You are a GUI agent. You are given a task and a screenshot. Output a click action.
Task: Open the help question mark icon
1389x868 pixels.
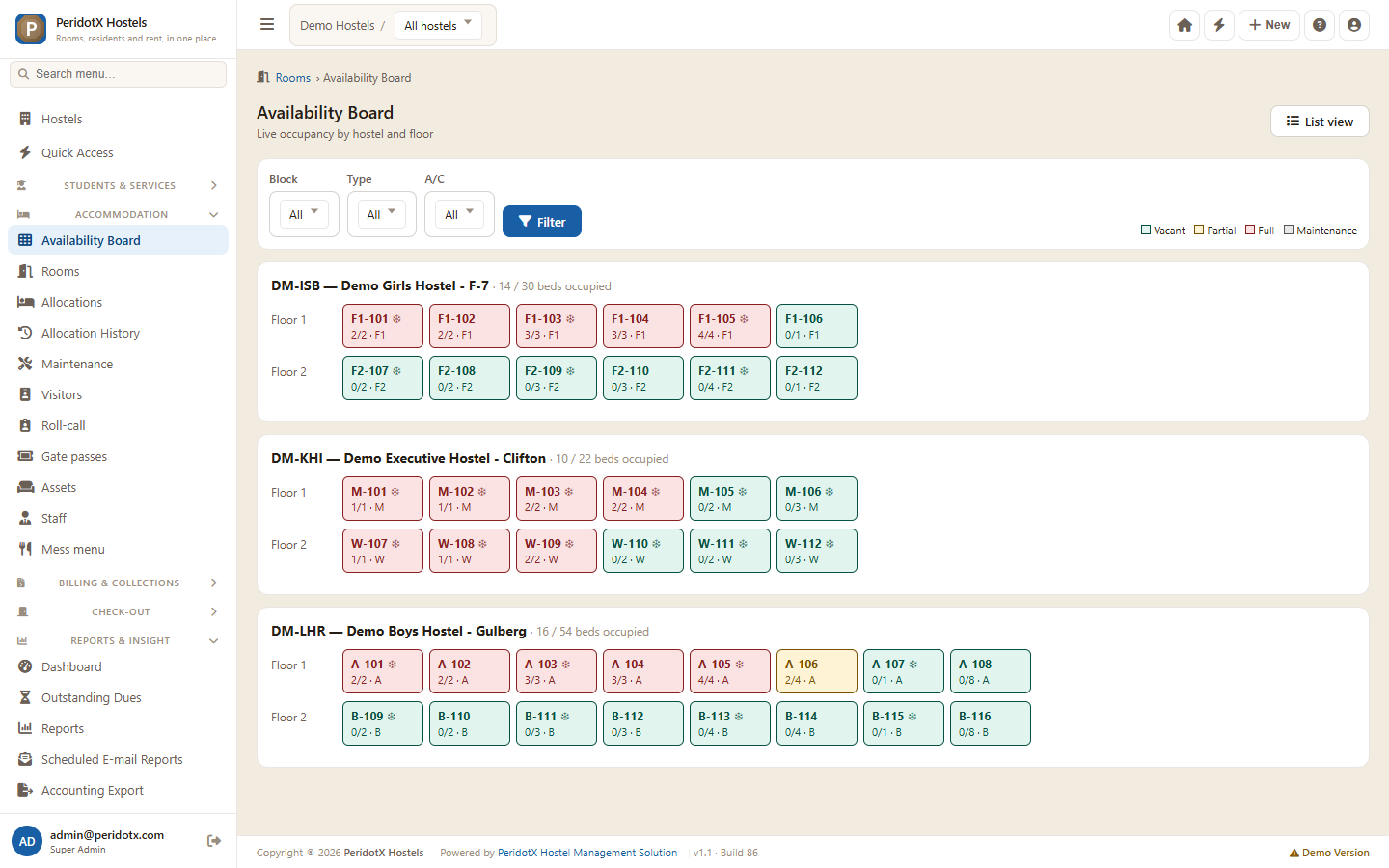tap(1320, 25)
